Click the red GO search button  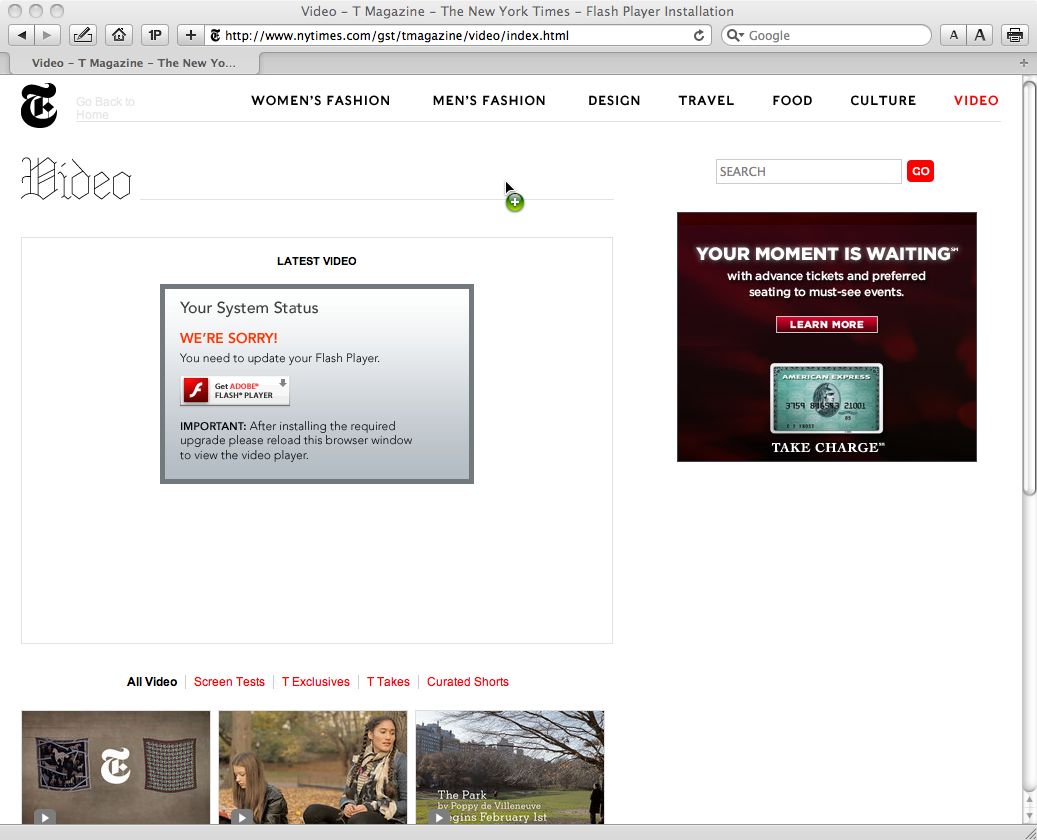click(920, 171)
